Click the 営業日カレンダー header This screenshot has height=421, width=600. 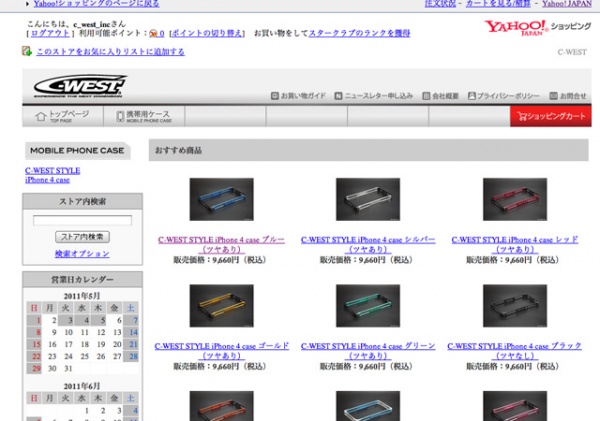tap(82, 279)
